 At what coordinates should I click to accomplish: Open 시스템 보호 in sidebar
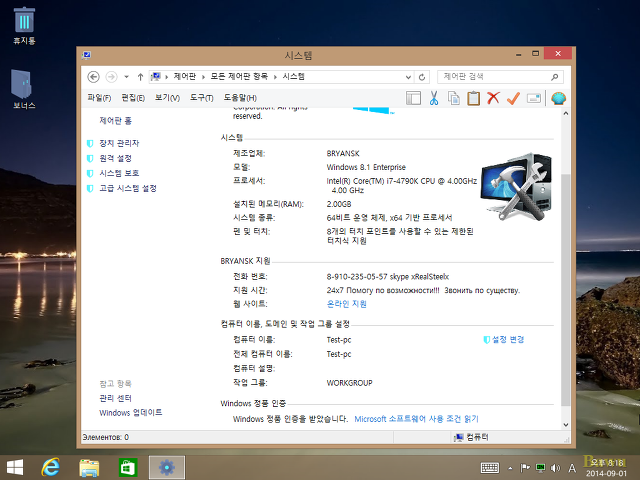click(119, 173)
